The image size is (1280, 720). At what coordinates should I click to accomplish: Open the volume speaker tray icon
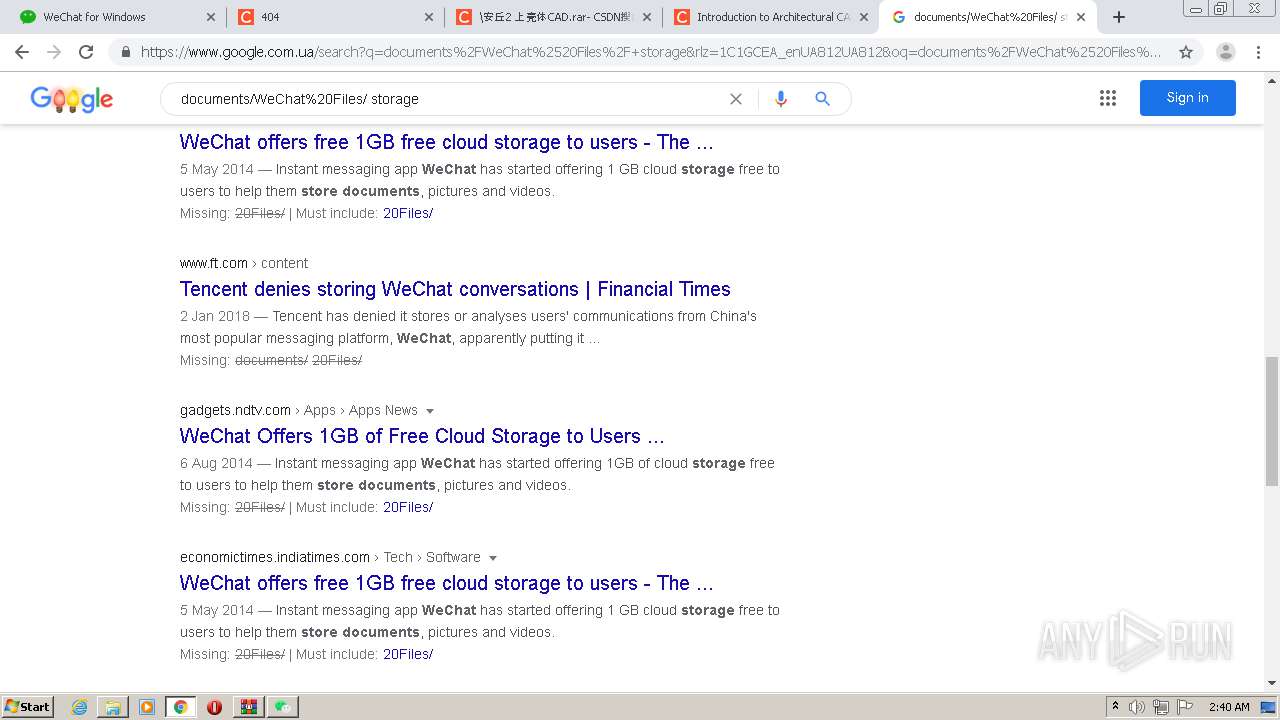(x=1137, y=707)
